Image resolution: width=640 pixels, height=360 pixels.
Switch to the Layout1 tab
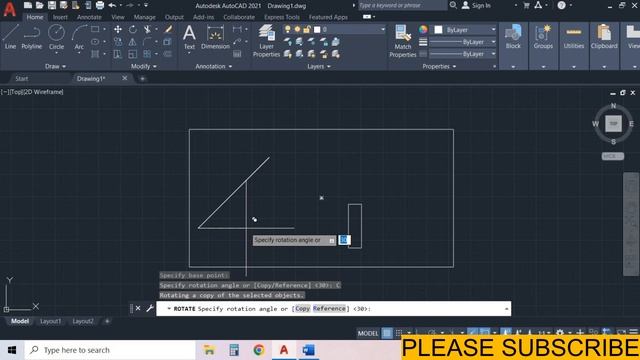tap(50, 321)
